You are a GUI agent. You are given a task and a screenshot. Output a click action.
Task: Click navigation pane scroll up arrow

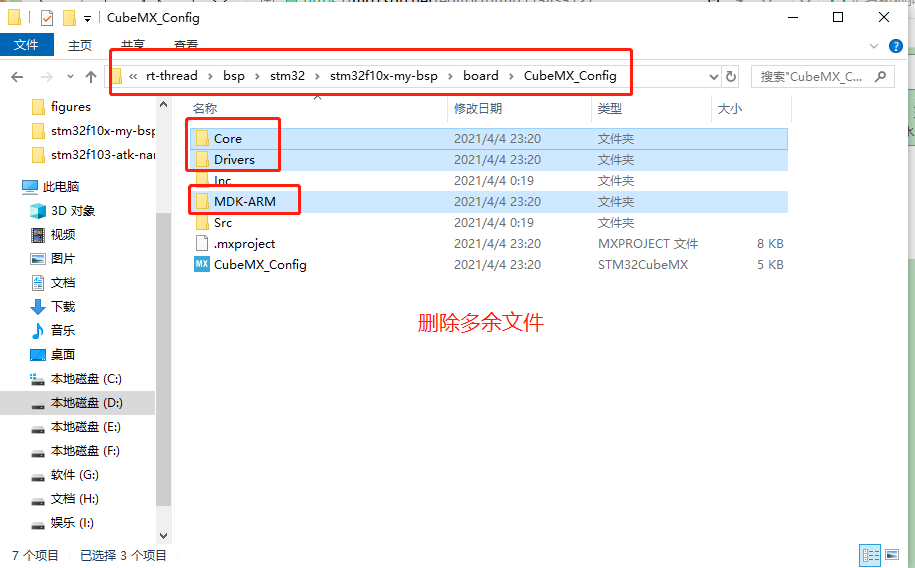[163, 104]
